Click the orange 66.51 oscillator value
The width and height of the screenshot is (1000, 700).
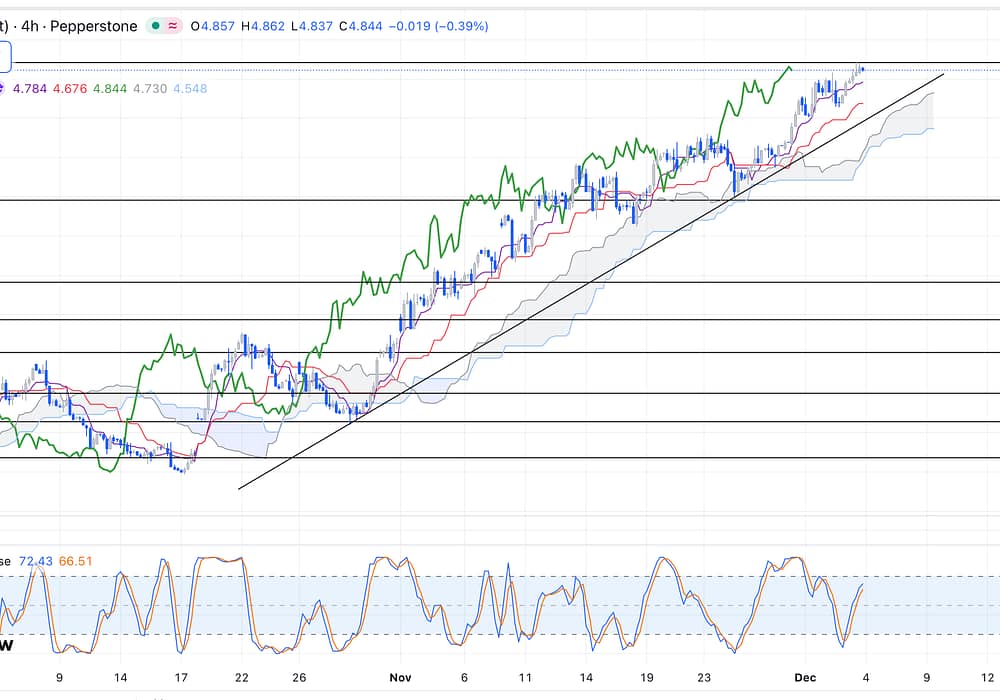pos(75,561)
